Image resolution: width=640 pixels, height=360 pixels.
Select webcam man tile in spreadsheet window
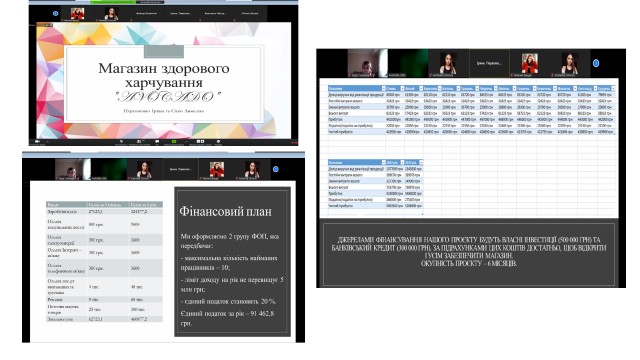(367, 63)
